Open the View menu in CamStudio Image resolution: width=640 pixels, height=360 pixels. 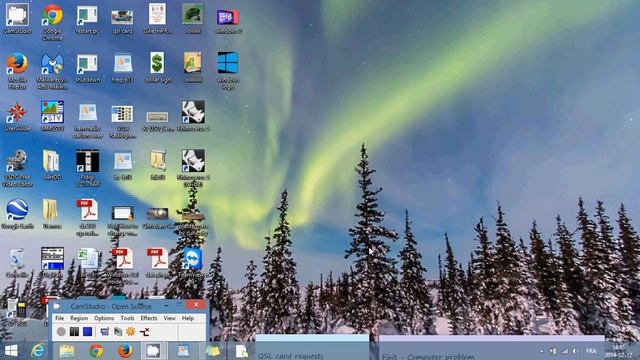pyautogui.click(x=169, y=318)
